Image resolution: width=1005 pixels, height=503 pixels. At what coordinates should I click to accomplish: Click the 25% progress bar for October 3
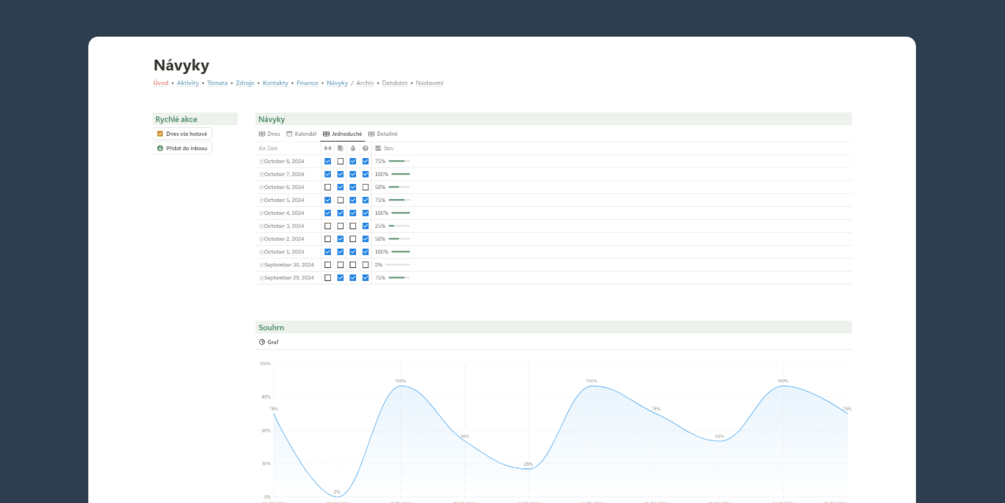tap(399, 226)
